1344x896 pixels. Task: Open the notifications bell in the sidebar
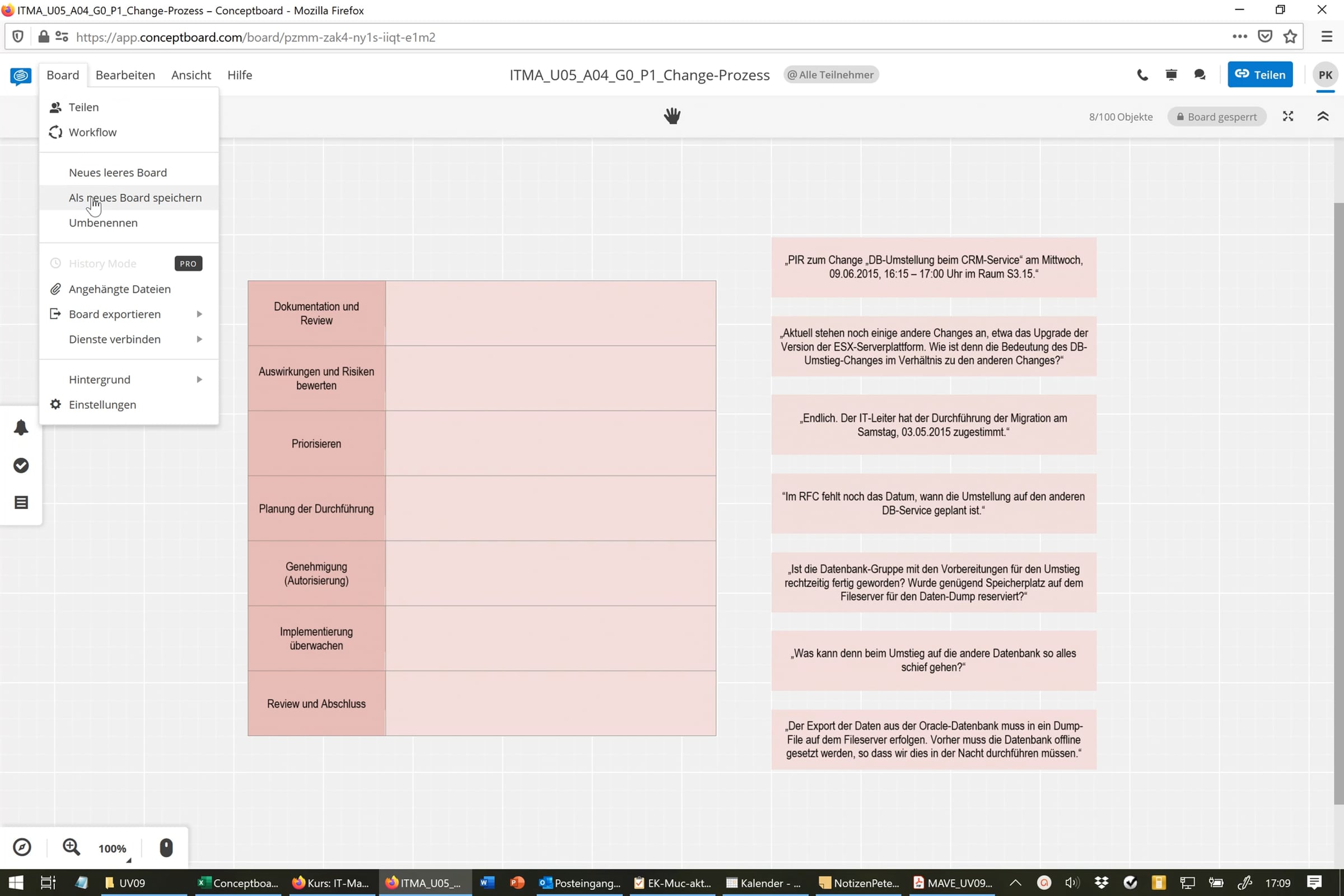pyautogui.click(x=21, y=427)
